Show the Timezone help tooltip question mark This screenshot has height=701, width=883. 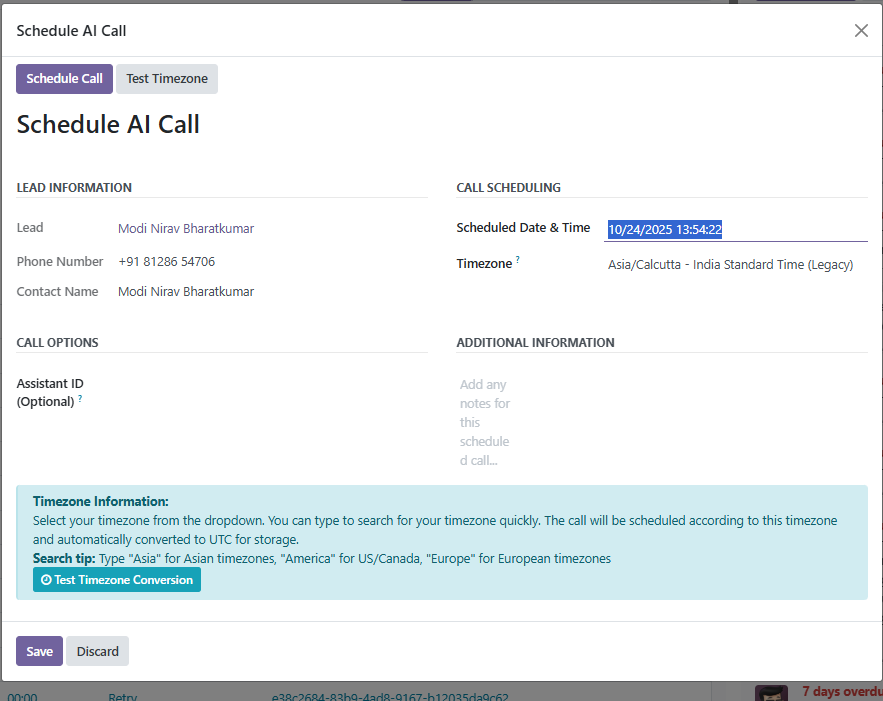click(518, 260)
